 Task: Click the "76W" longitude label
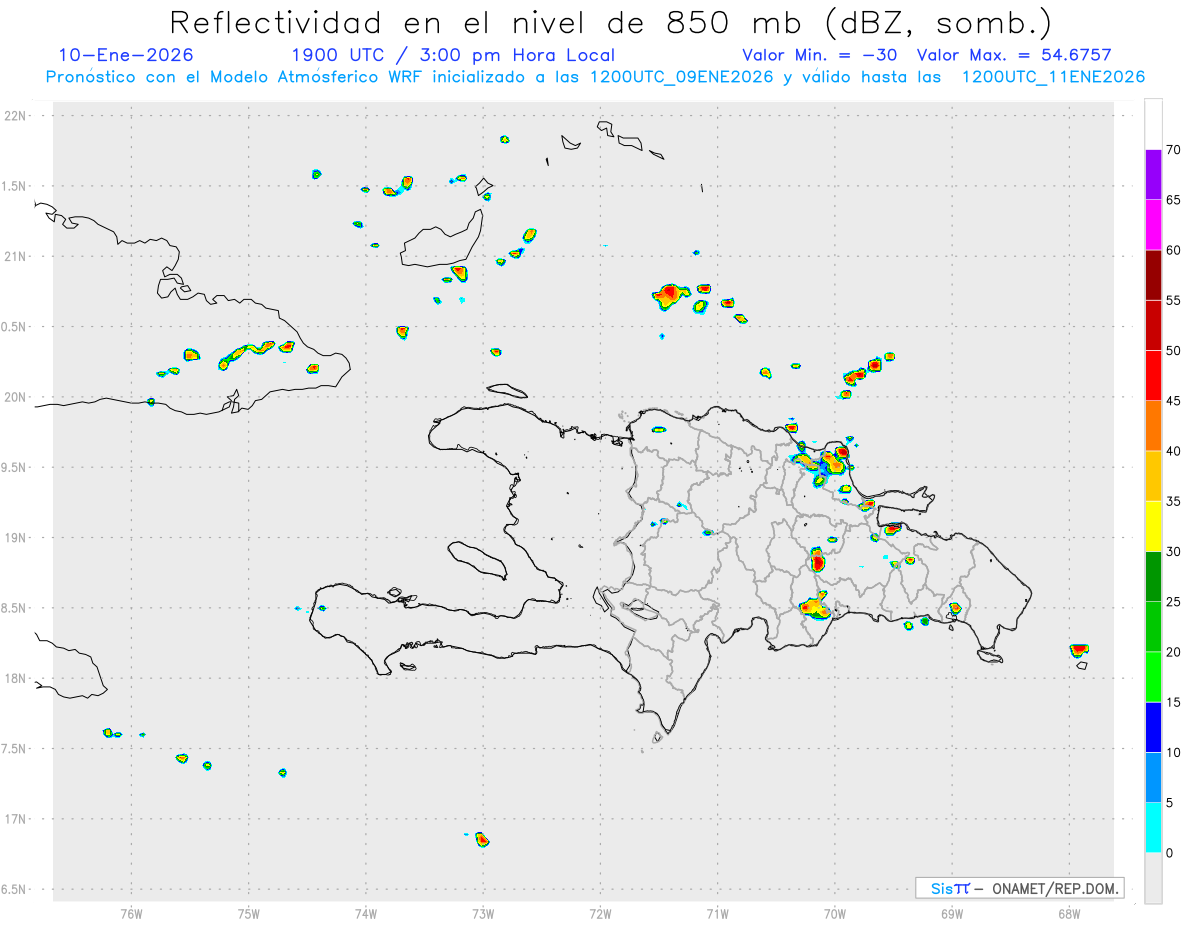[131, 914]
